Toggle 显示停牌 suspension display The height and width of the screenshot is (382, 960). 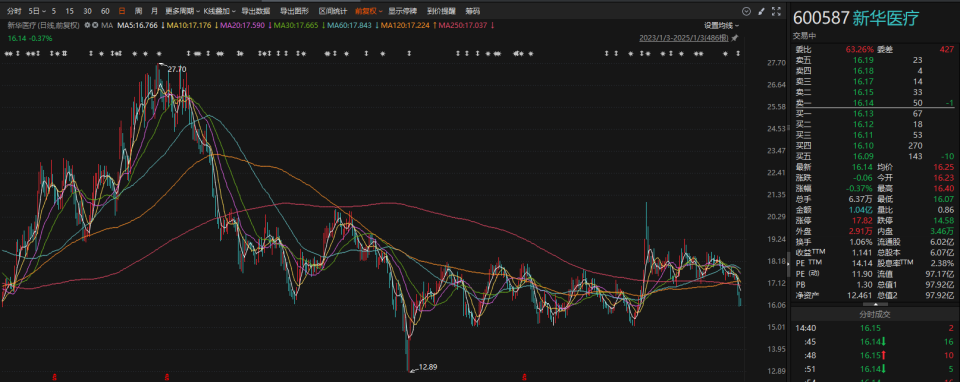pyautogui.click(x=402, y=11)
